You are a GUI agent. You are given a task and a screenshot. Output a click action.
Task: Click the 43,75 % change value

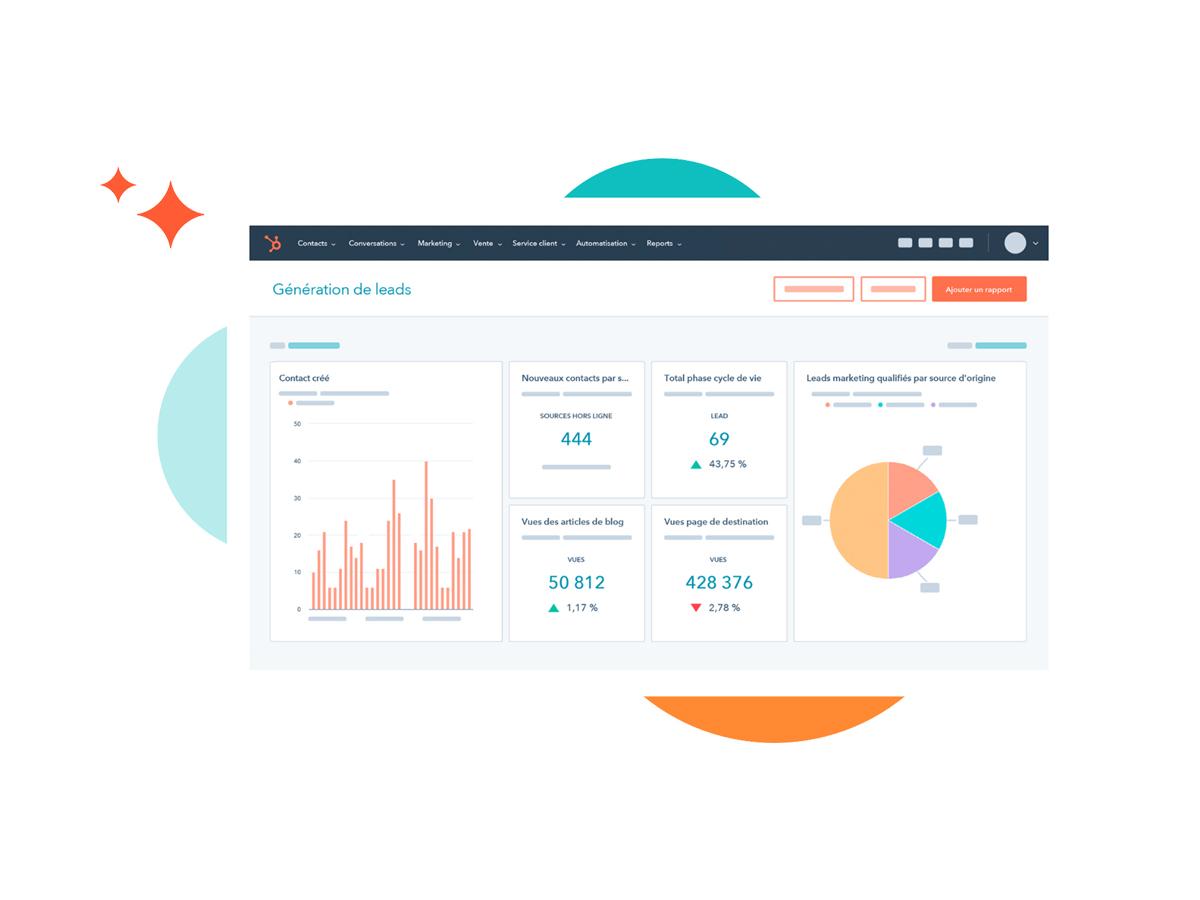coord(728,464)
